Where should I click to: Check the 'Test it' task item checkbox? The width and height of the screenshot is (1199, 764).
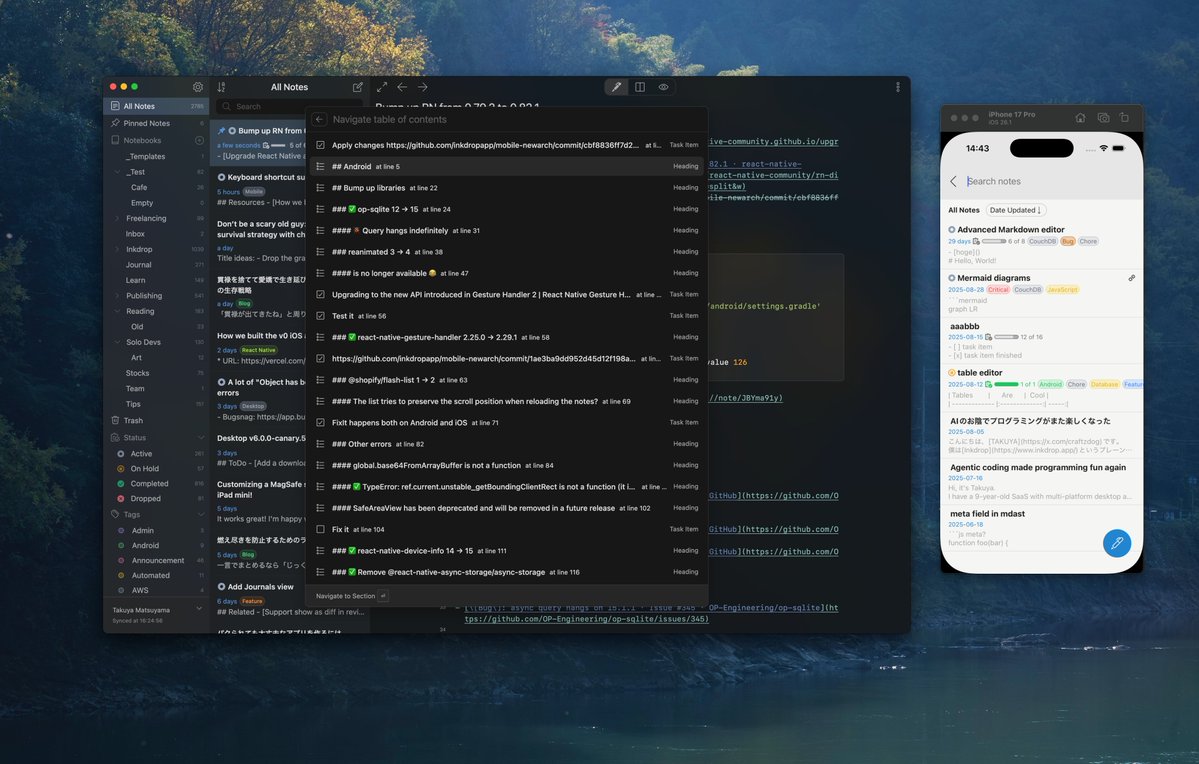[320, 315]
